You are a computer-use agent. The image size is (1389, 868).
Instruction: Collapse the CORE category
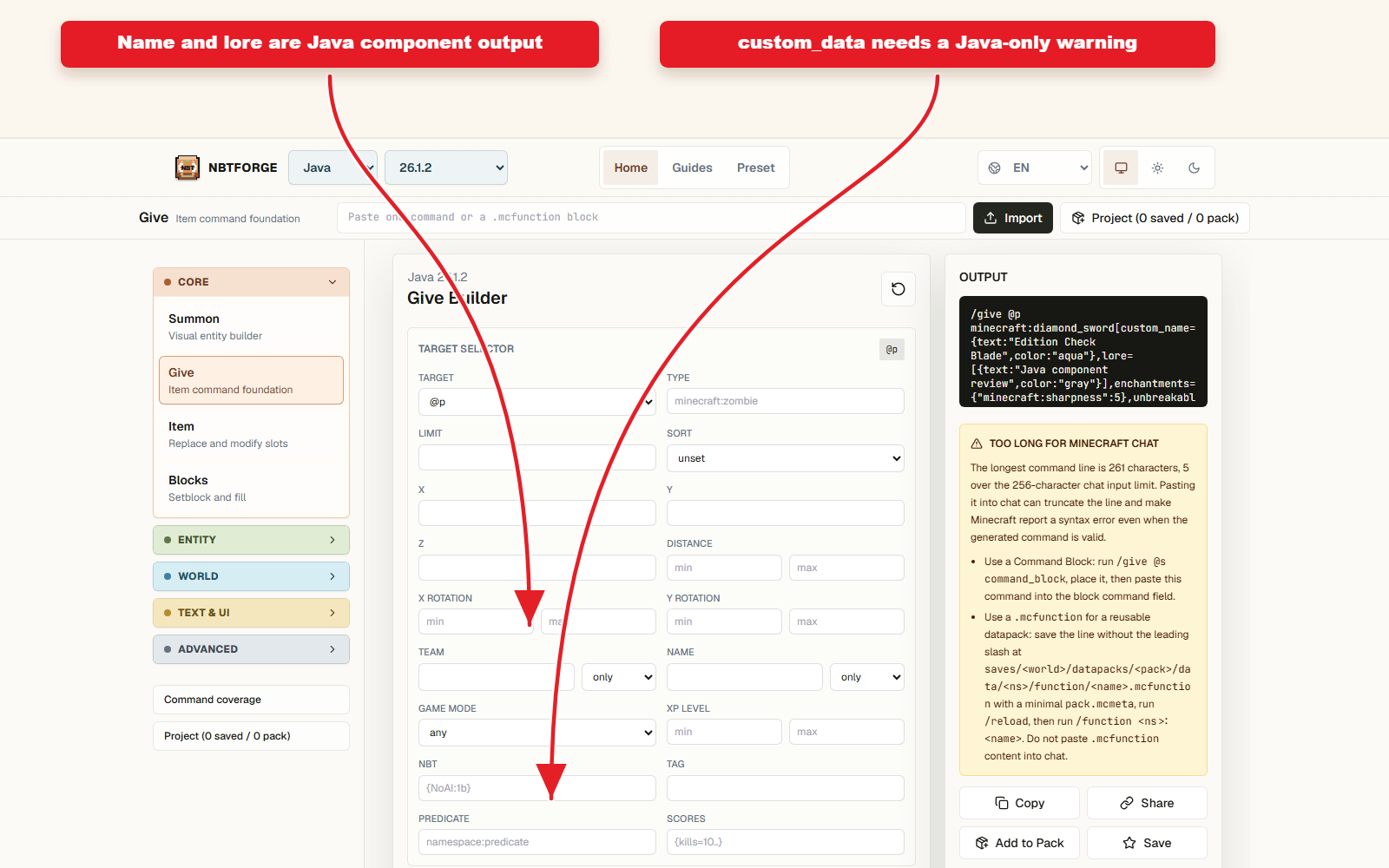point(251,282)
